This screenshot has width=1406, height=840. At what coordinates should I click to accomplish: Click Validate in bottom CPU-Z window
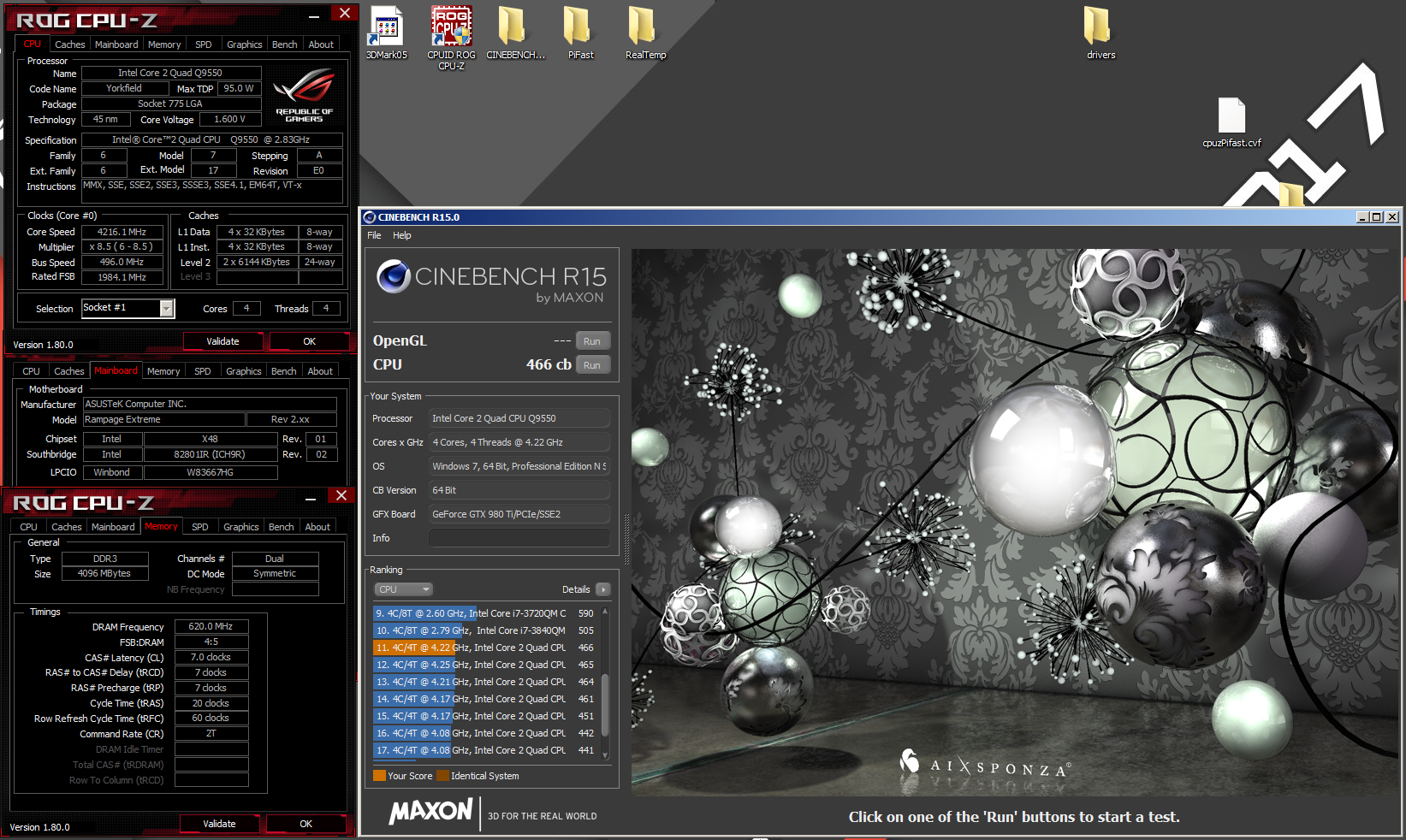point(220,824)
